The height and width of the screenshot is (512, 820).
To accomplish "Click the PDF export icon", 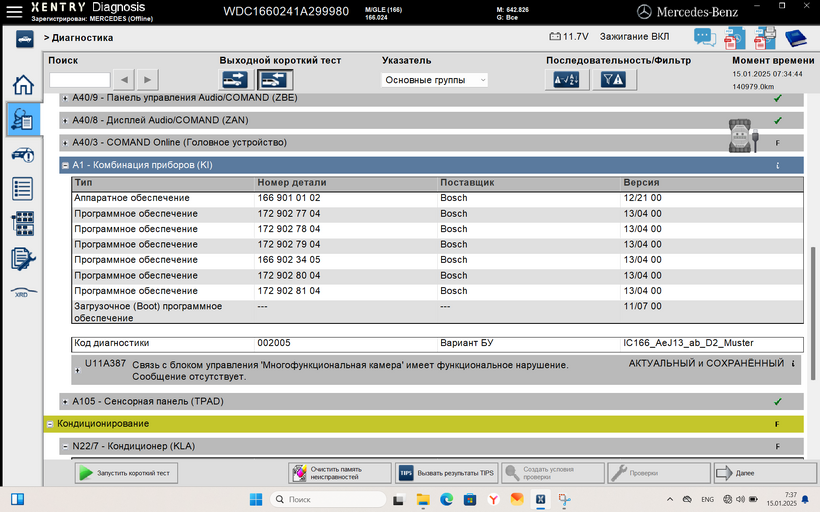I will (x=734, y=38).
